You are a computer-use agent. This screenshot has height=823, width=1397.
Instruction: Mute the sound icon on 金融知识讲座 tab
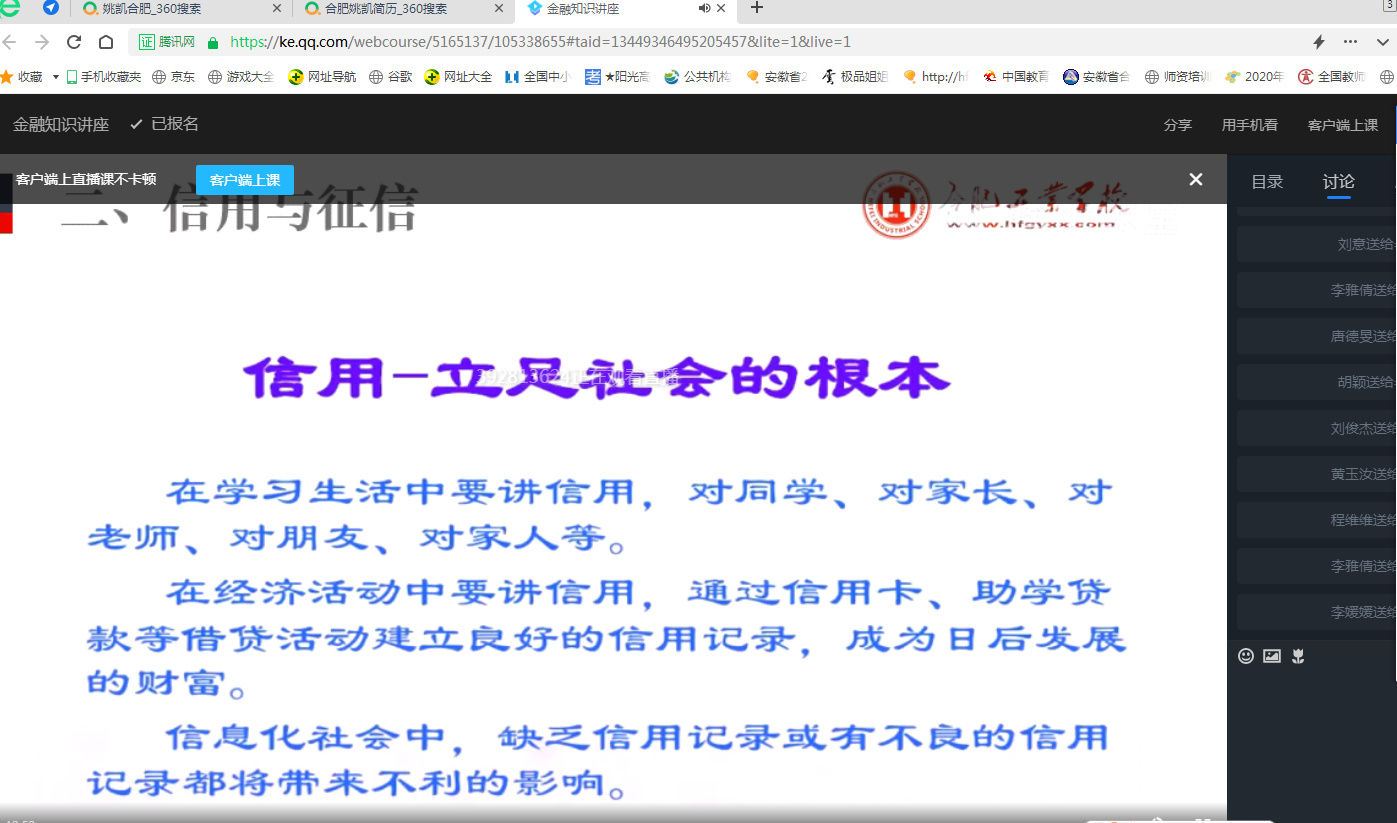[x=704, y=8]
